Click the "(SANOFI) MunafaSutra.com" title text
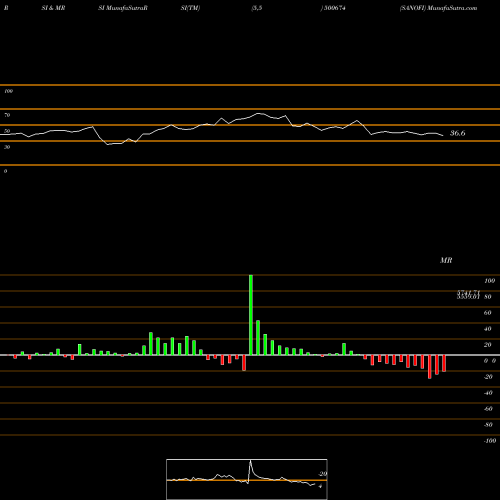This screenshot has height=500, width=500. pos(438,8)
